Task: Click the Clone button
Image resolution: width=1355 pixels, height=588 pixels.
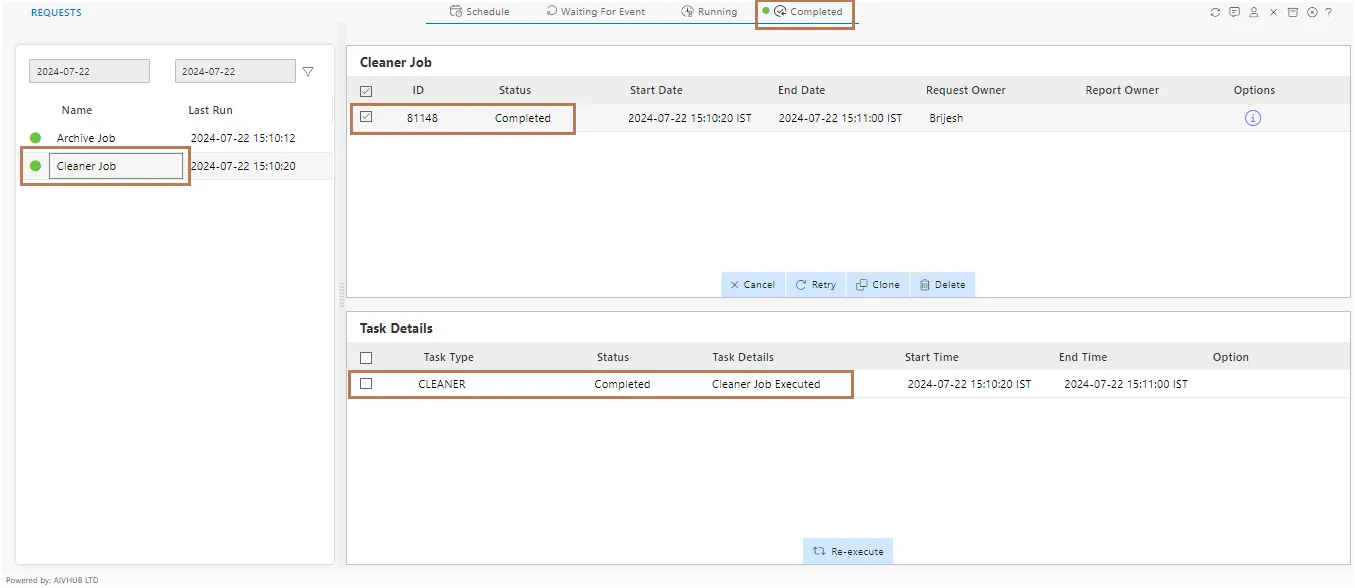Action: (878, 285)
